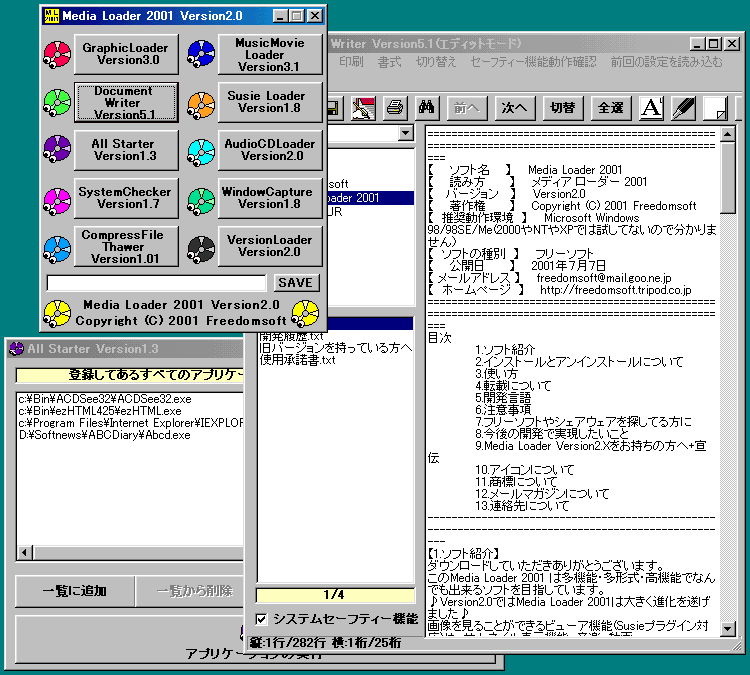This screenshot has height=675, width=750.
Task: Click the blank page icon in the toolbar
Action: 716,108
